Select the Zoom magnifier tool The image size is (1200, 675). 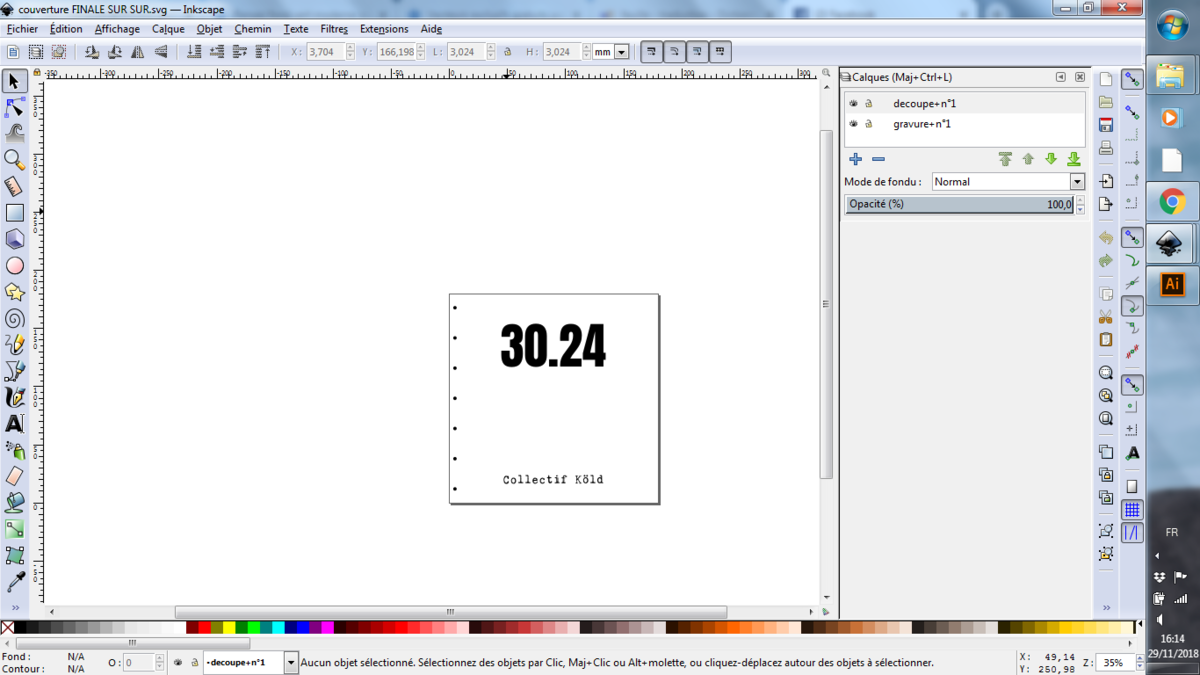15,160
